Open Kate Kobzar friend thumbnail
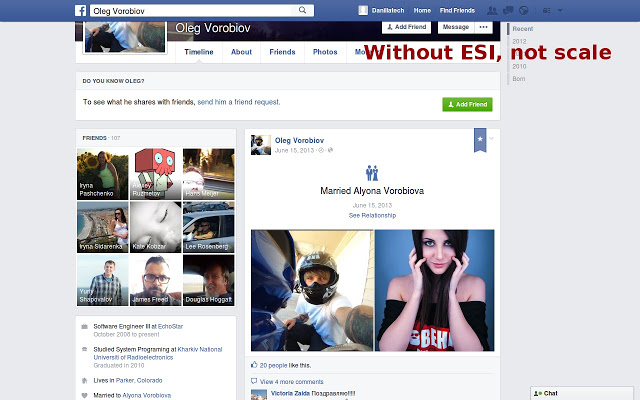 point(156,227)
